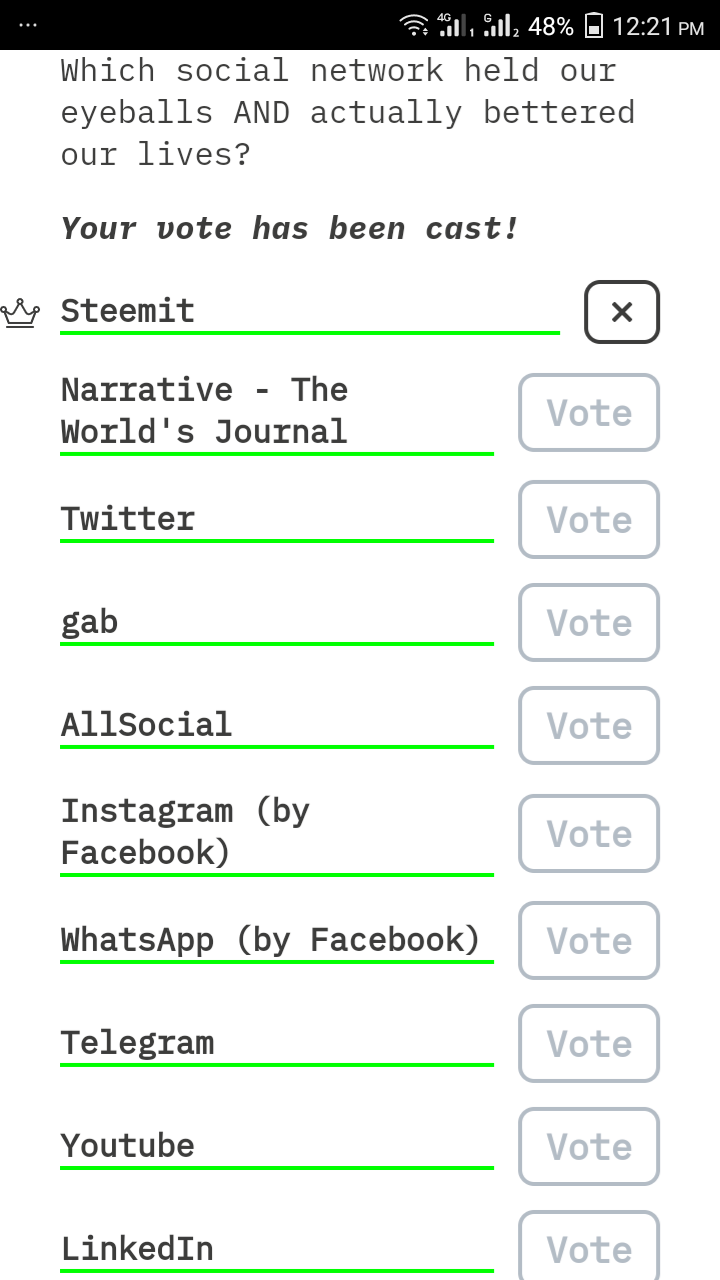Viewport: 720px width, 1280px height.
Task: Select the Steemit option label
Action: click(128, 310)
